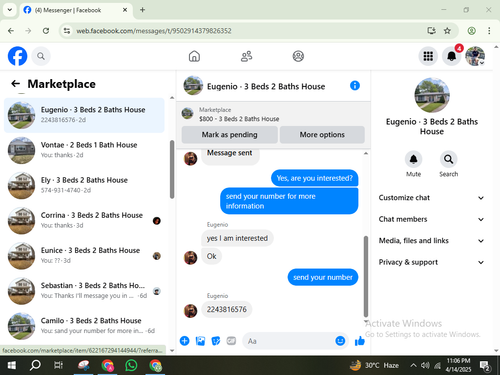Choose a GIF from the GIF icon
Image resolution: width=500 pixels, height=375 pixels.
(x=231, y=341)
